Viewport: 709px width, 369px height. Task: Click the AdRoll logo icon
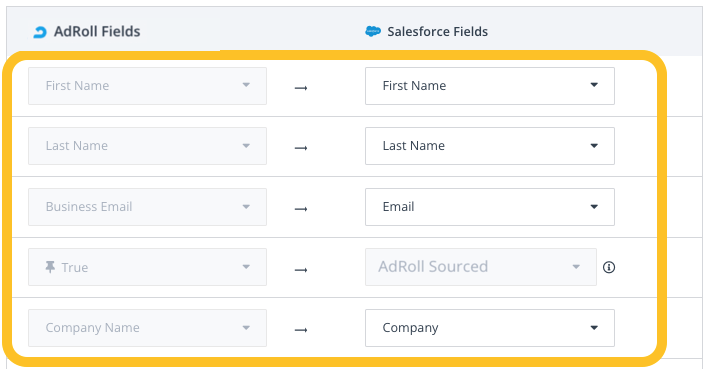(40, 32)
